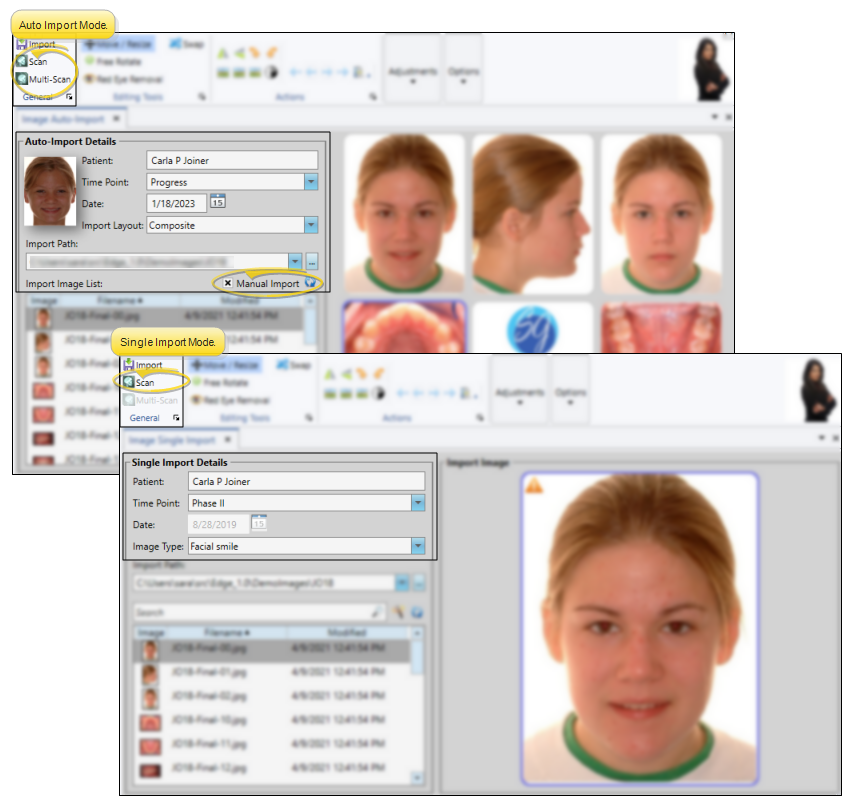This screenshot has width=853, height=807.
Task: Click browse button beside Auto-Import path
Action: [312, 261]
